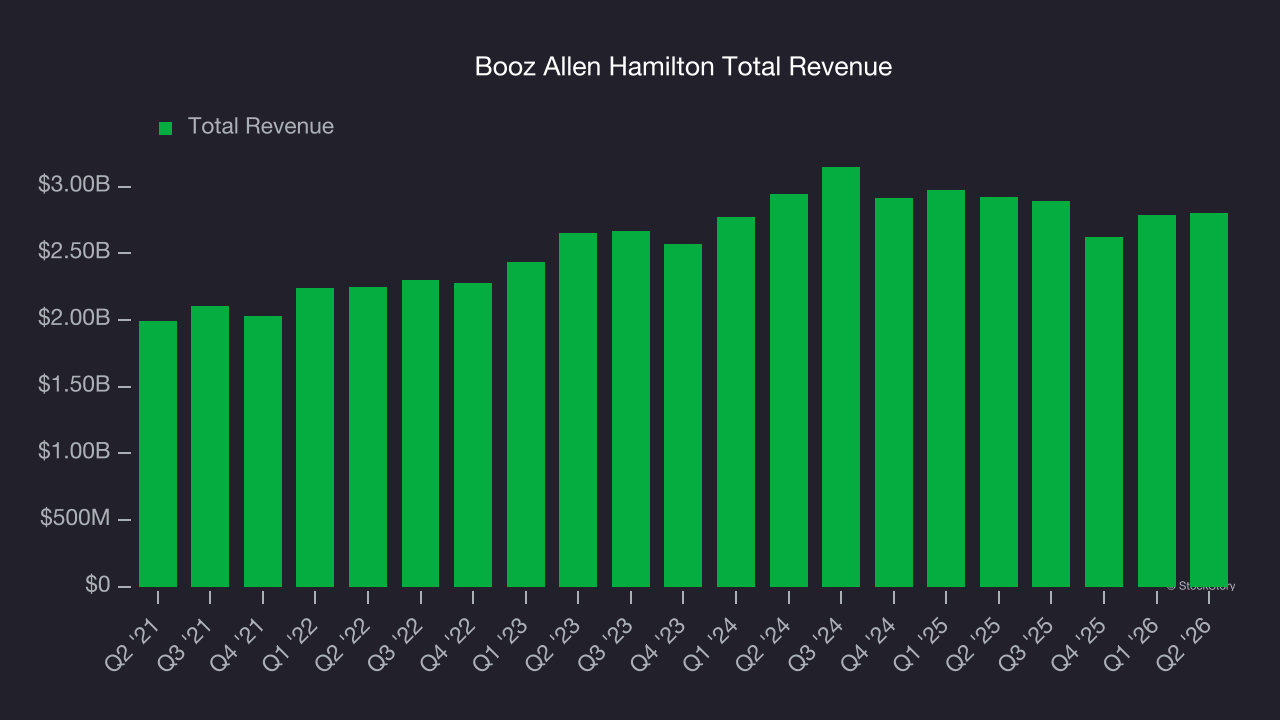Select the Q2 '26 revenue bar

[x=1209, y=400]
